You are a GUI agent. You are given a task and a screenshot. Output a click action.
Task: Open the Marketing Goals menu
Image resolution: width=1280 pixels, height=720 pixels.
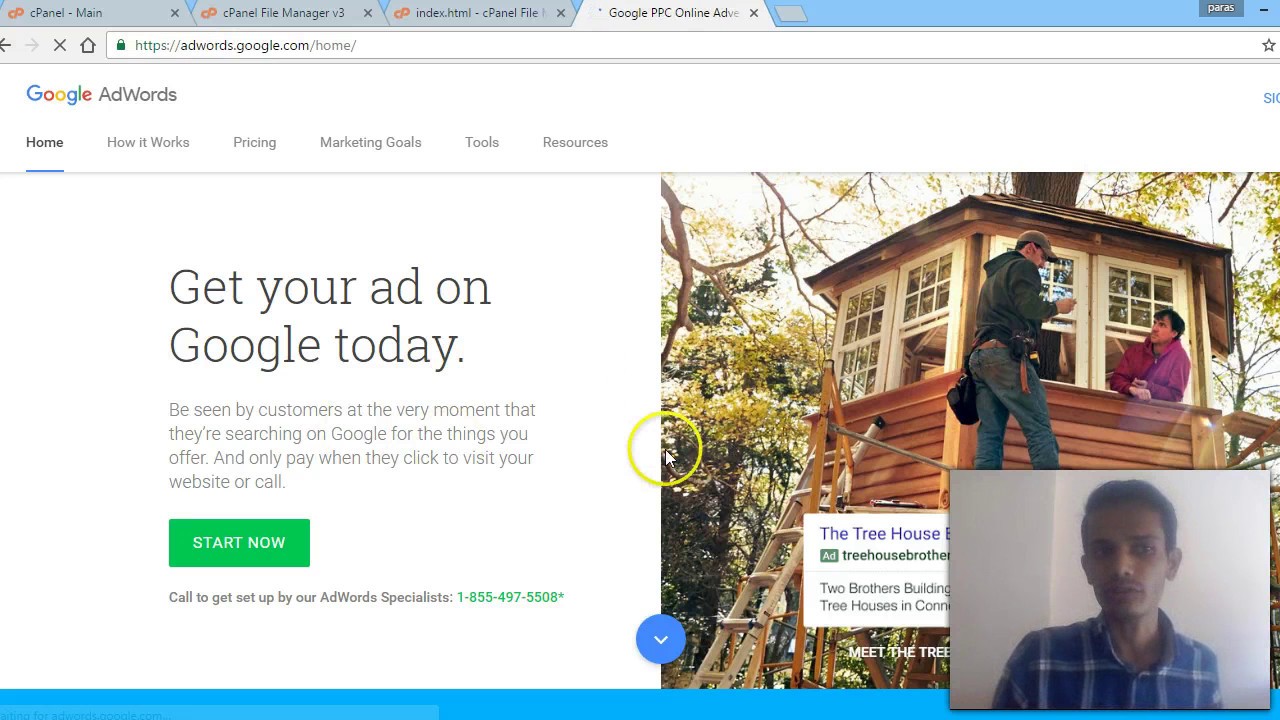tap(370, 142)
